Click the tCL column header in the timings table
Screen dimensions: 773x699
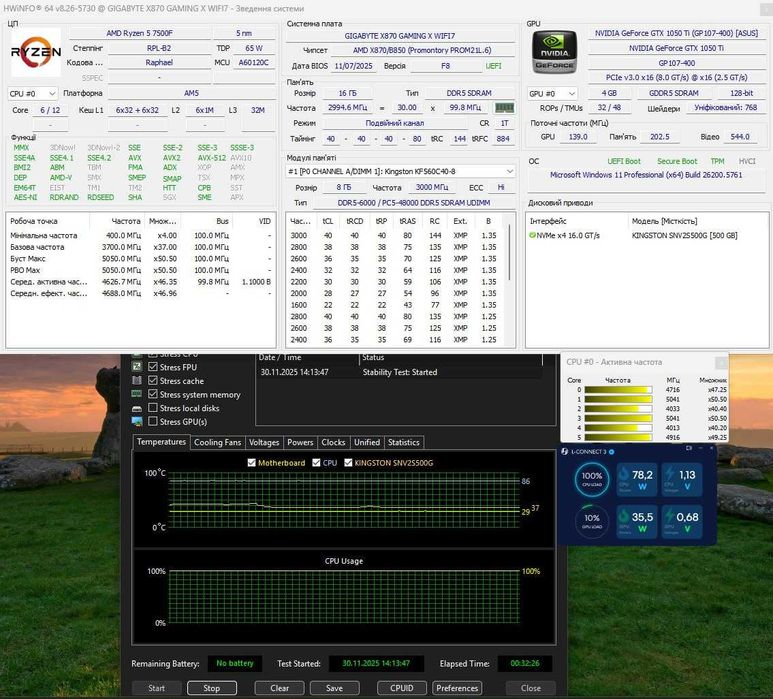coord(327,221)
